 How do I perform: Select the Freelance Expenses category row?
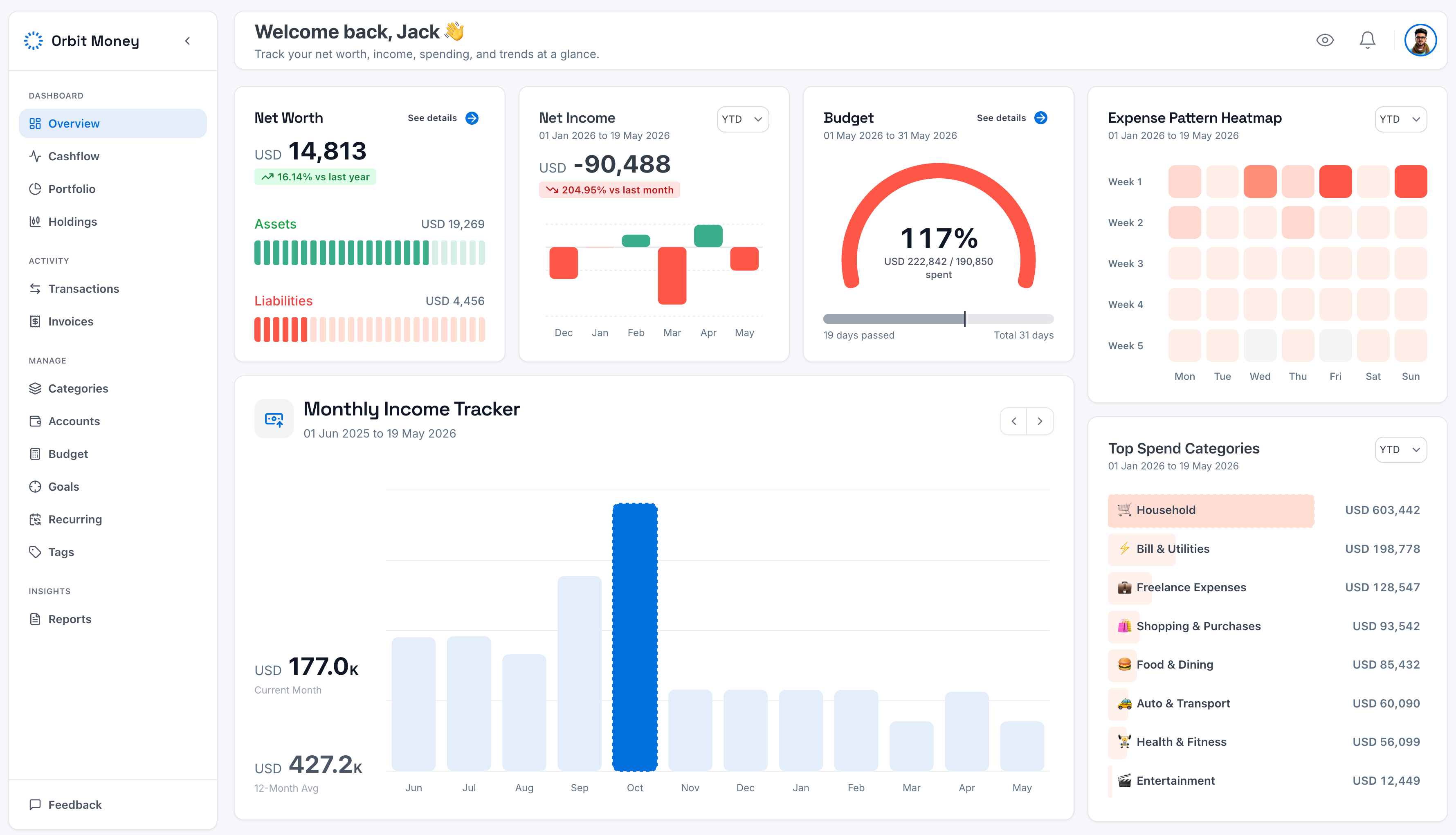pyautogui.click(x=1267, y=587)
